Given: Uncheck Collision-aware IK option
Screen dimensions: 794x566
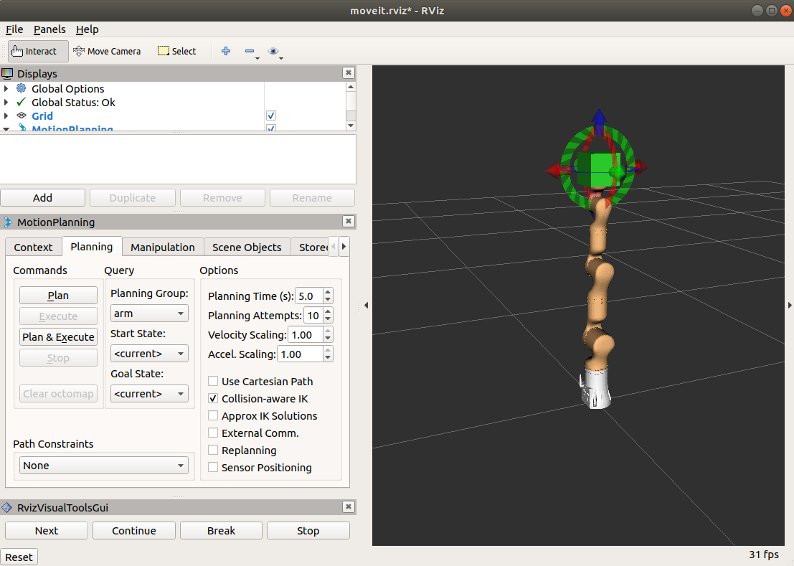Looking at the screenshot, I should tap(213, 398).
